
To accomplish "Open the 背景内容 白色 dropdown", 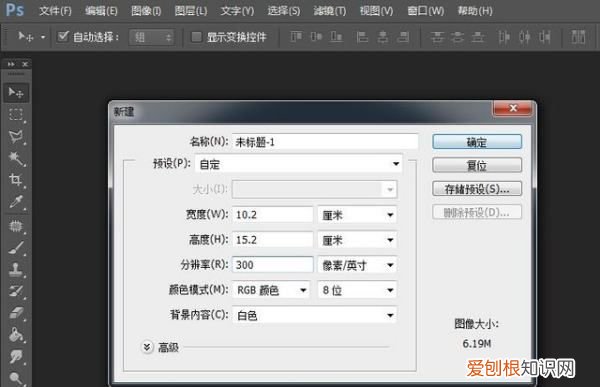I will click(x=315, y=315).
